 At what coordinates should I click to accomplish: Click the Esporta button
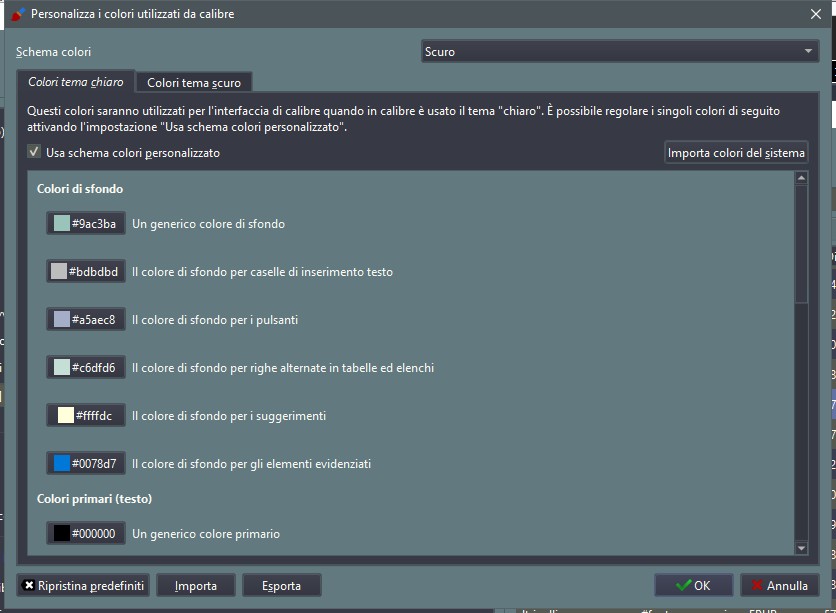click(282, 585)
